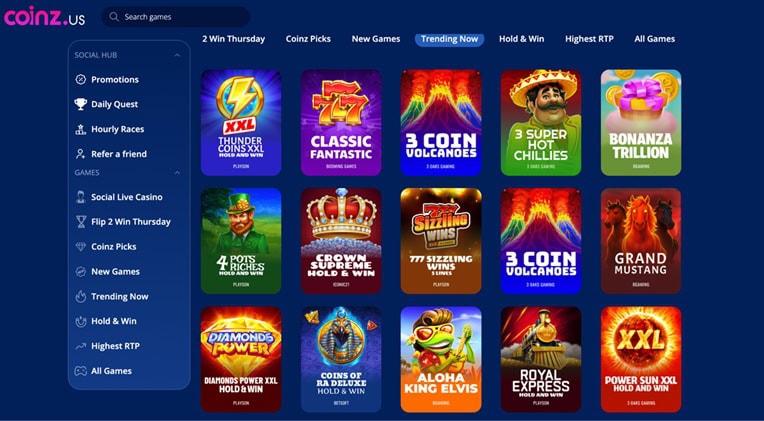The image size is (764, 421).
Task: Open the Highest RTP sidebar link
Action: [115, 346]
